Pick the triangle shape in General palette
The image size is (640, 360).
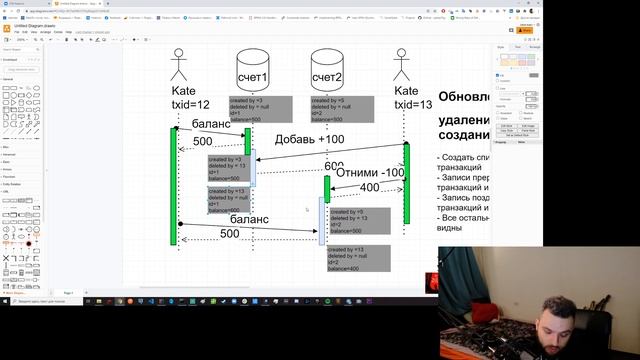[x=13, y=102]
